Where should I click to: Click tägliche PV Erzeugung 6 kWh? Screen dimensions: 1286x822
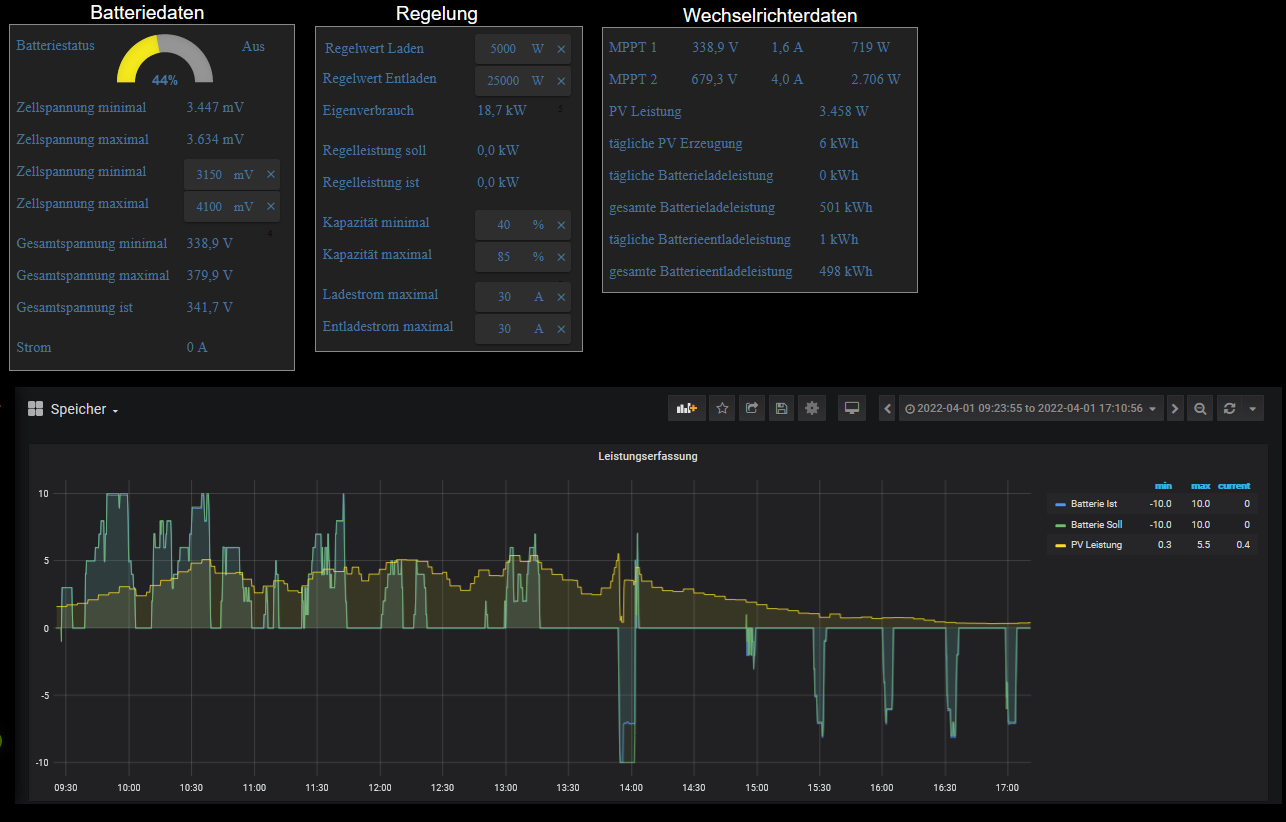pos(838,143)
